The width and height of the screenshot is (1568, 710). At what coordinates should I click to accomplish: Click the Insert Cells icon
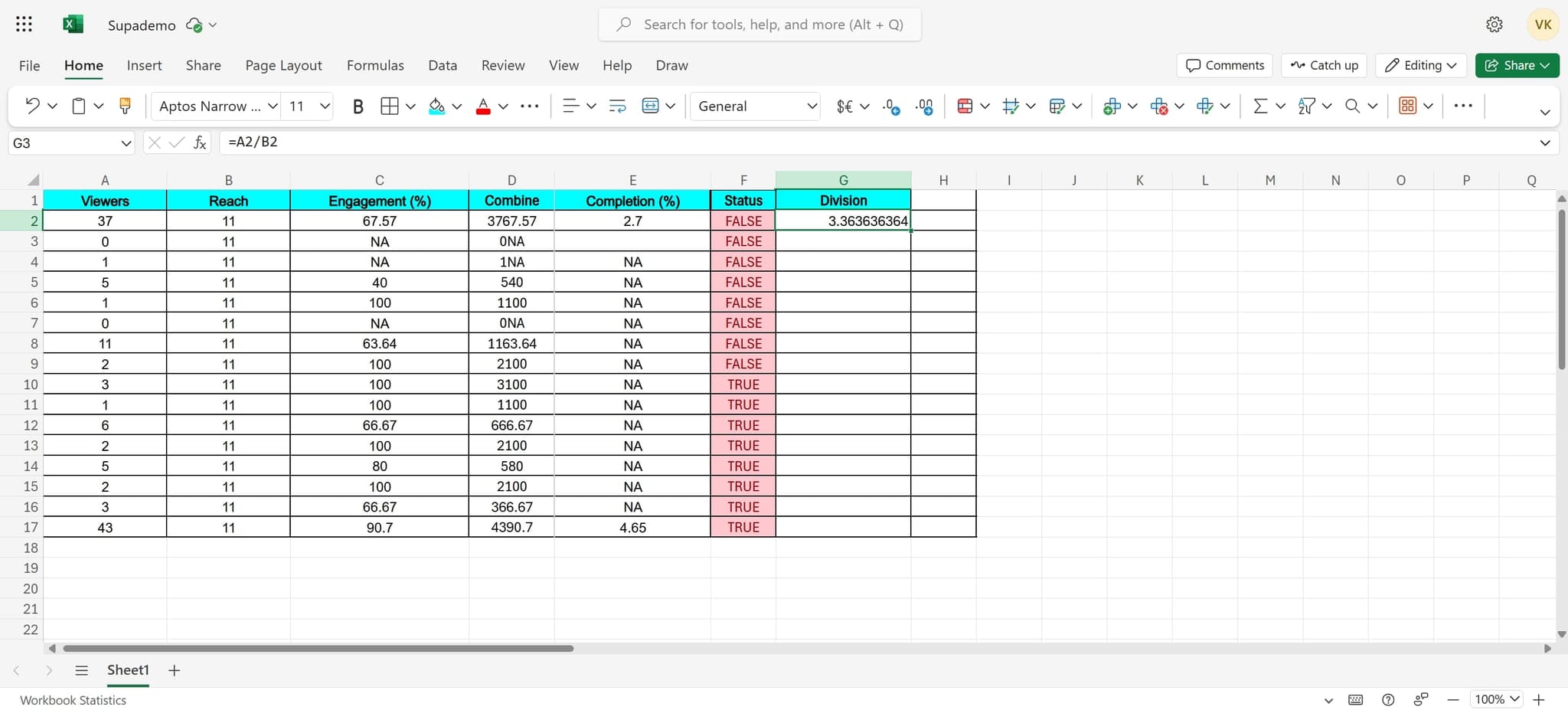pos(1112,106)
